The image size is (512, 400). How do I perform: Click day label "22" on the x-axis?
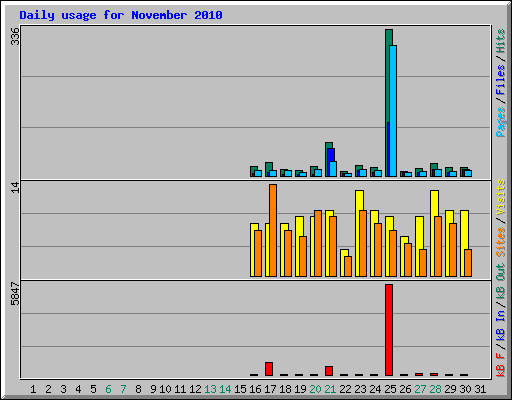345,389
